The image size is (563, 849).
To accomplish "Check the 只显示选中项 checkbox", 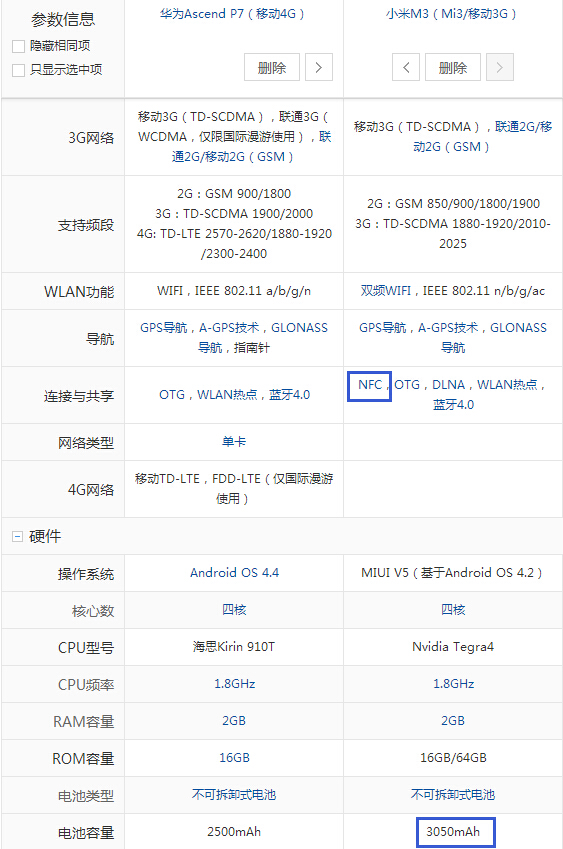I will (18, 70).
